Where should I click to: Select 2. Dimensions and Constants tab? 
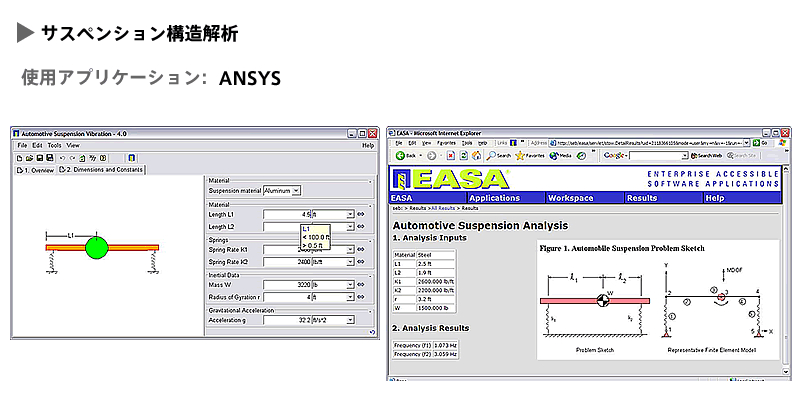pos(101,169)
